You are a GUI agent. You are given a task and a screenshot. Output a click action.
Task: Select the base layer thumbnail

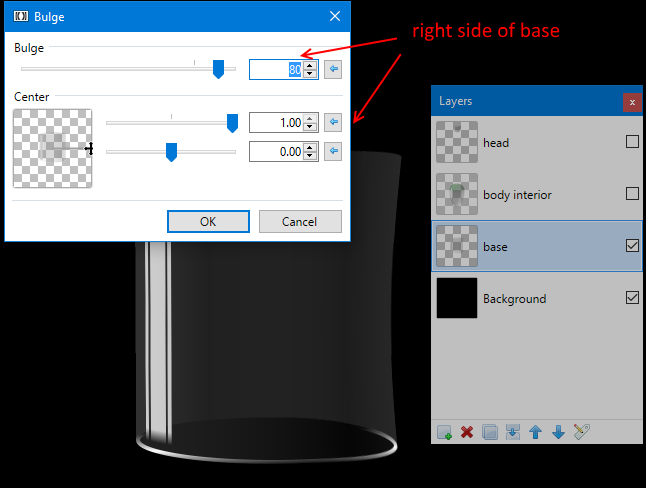click(457, 246)
